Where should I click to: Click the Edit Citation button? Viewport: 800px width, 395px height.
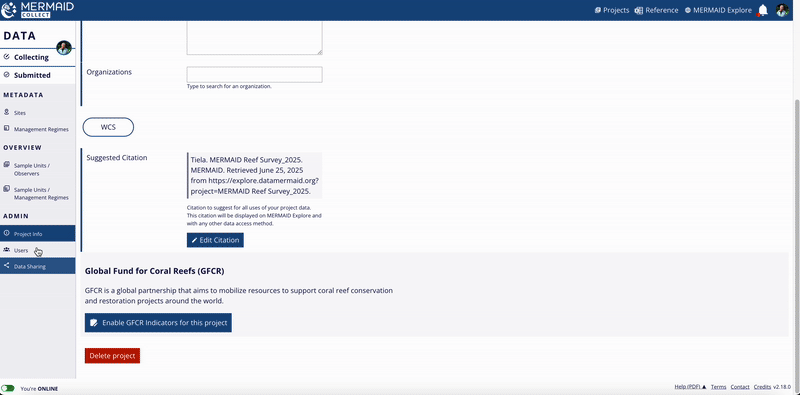[x=215, y=240]
